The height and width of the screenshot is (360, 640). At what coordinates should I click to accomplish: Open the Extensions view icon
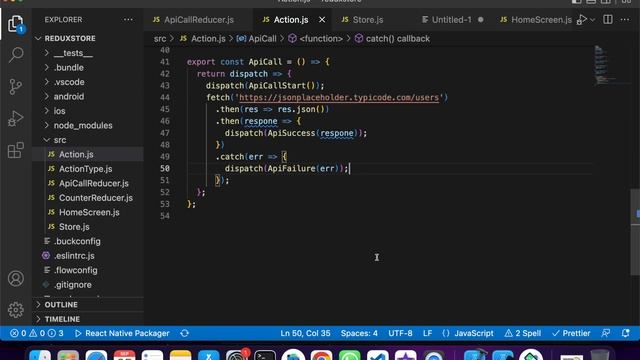click(16, 150)
